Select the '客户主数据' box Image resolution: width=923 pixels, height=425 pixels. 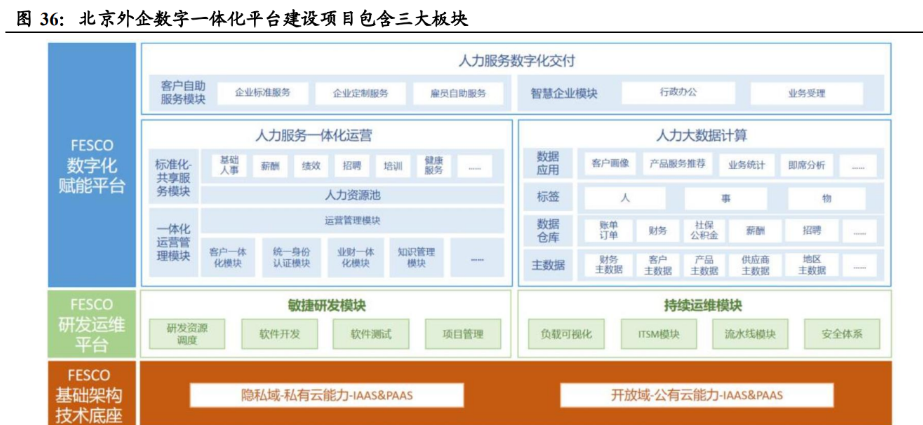coord(658,265)
